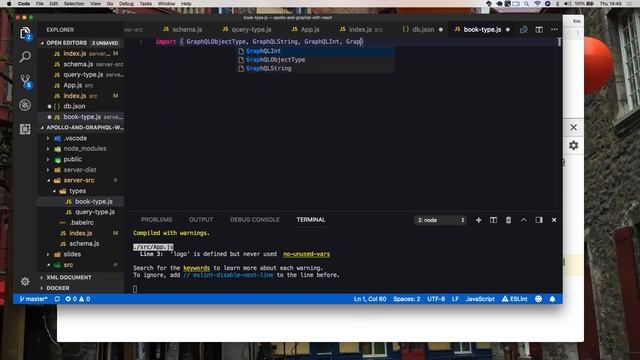Open Spotlight search in the menu bar

point(527,3)
